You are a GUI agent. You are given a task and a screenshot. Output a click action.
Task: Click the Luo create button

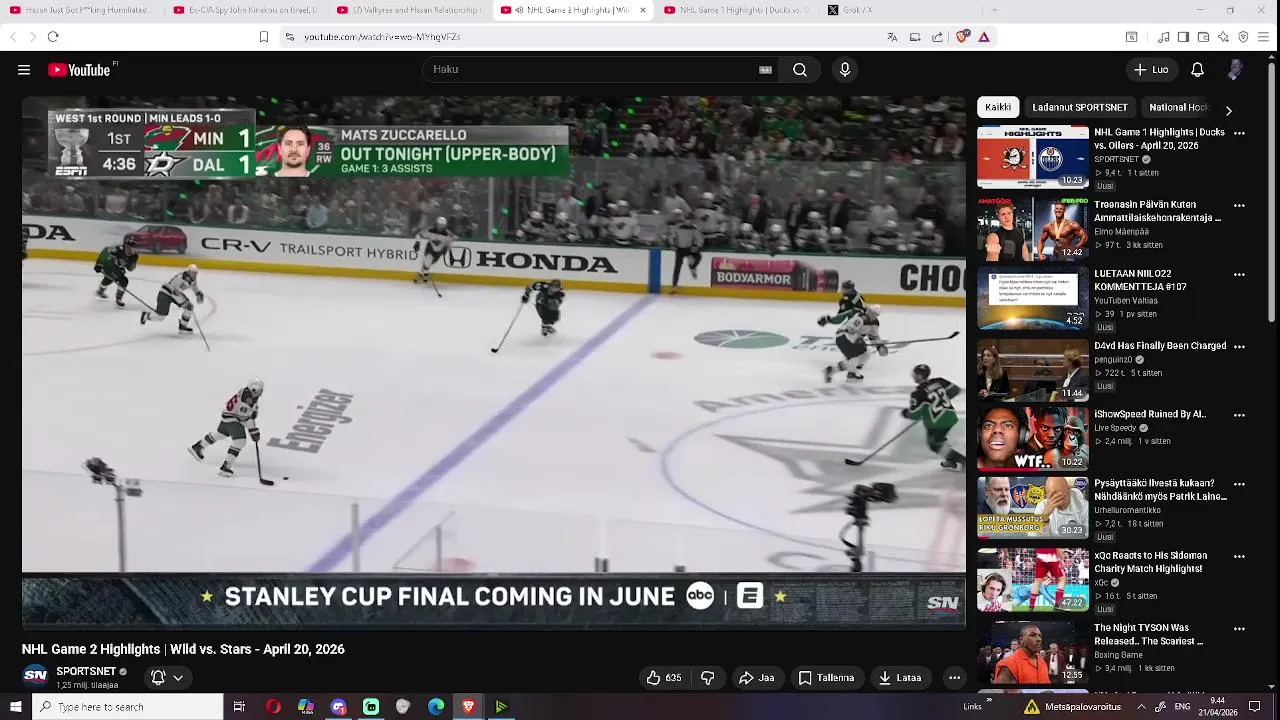click(x=1150, y=70)
